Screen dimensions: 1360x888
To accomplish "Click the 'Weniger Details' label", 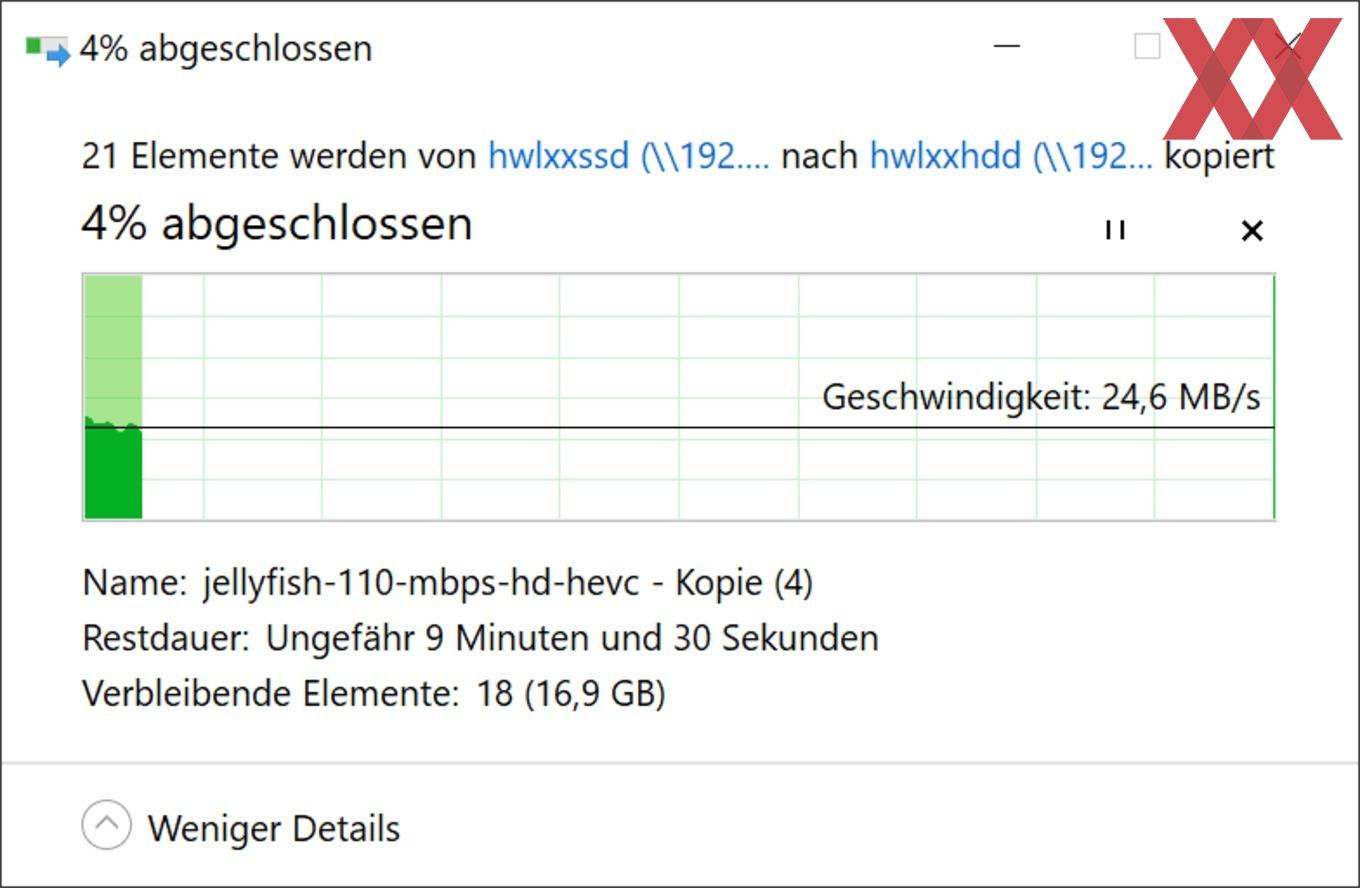I will click(274, 828).
